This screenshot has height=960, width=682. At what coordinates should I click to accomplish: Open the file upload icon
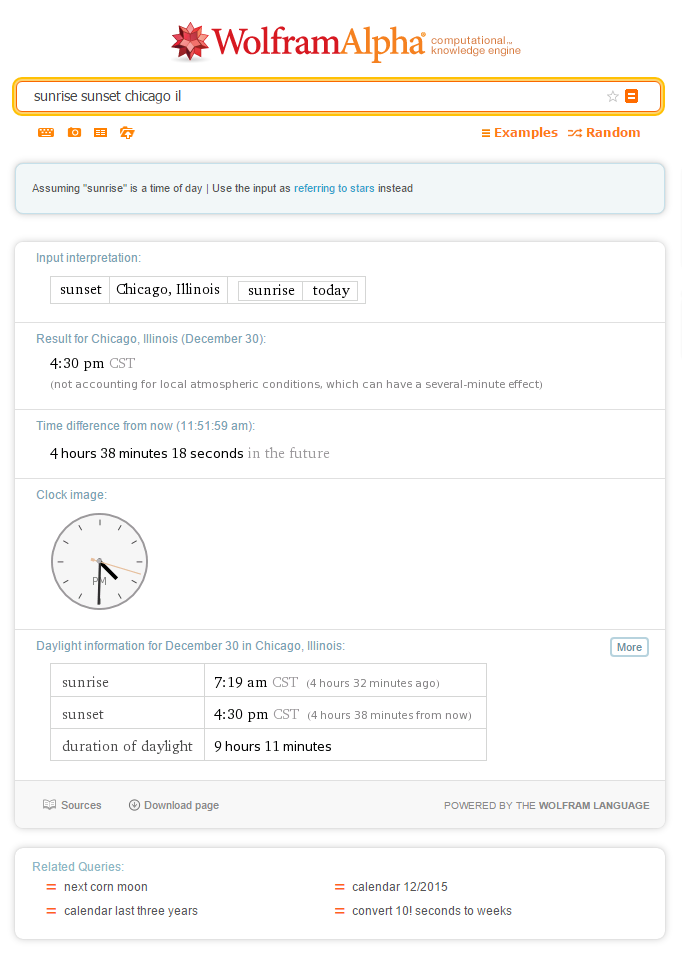pyautogui.click(x=127, y=132)
